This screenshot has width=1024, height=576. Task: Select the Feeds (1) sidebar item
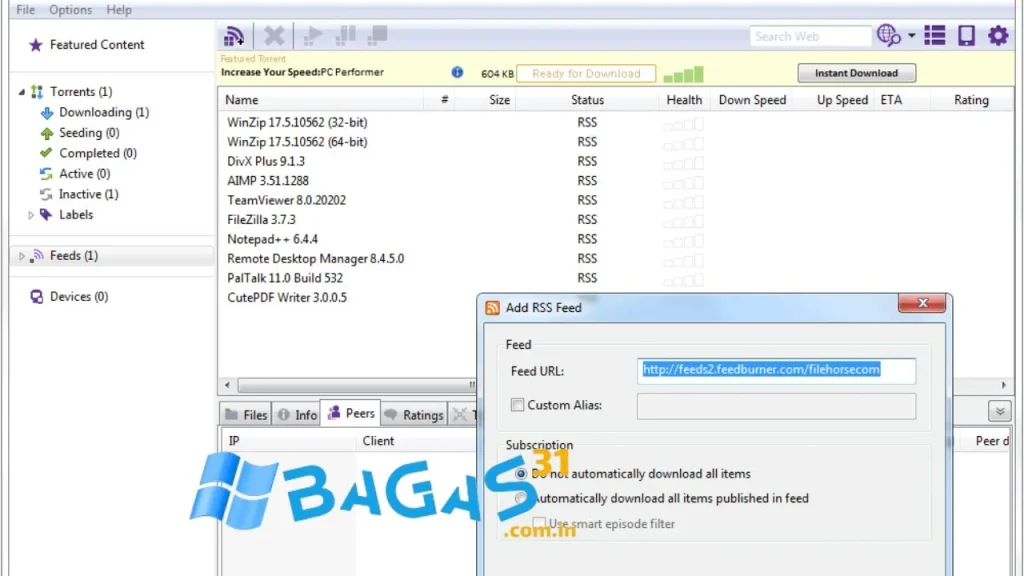coord(112,255)
